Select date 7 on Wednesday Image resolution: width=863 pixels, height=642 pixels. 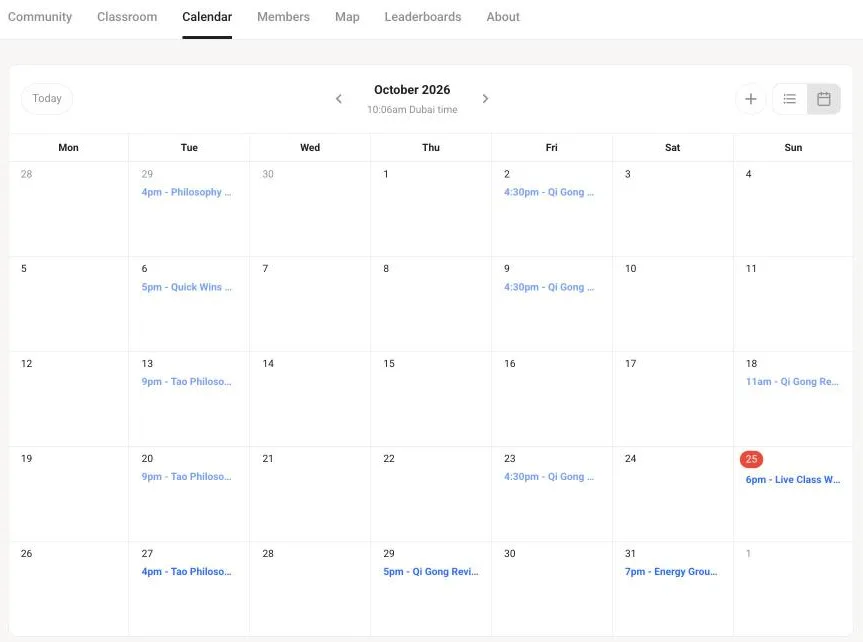[265, 269]
